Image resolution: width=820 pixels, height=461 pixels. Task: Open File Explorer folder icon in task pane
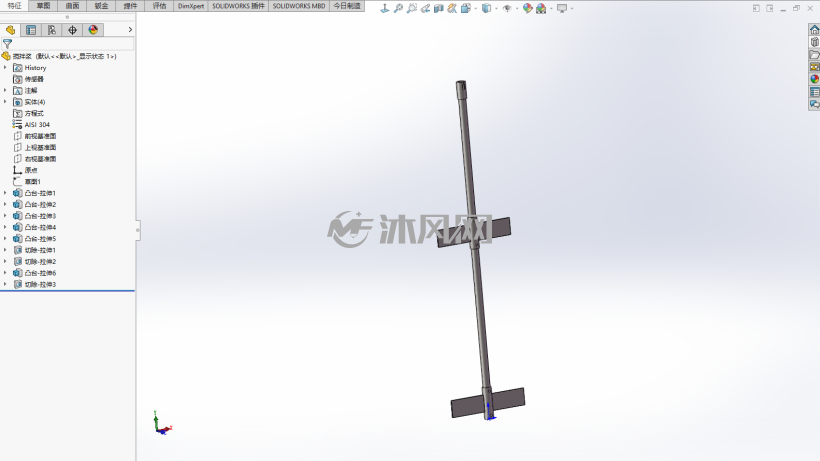pyautogui.click(x=814, y=55)
